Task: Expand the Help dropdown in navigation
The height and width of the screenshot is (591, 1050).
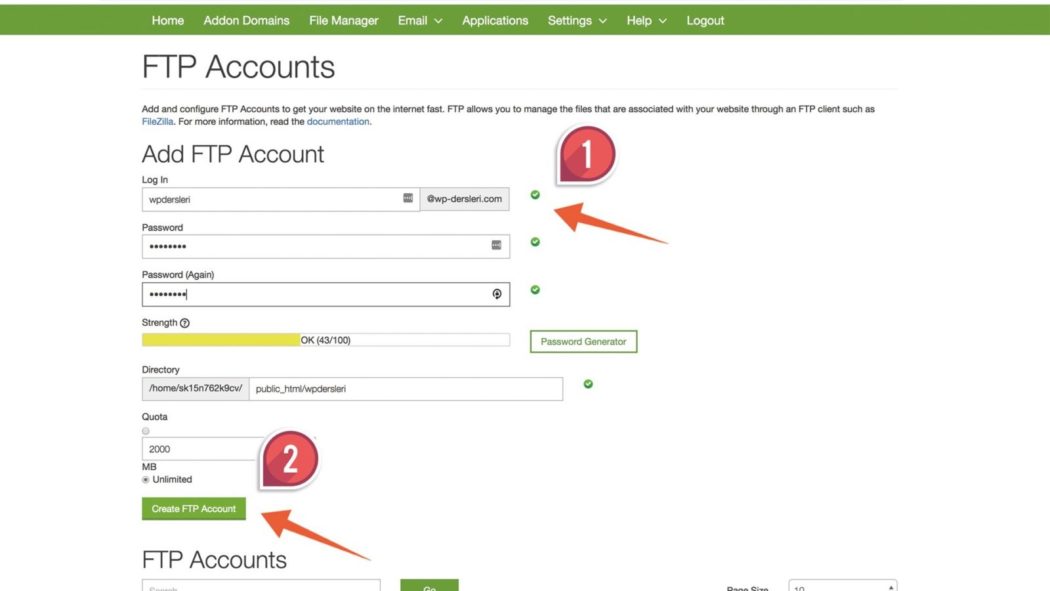Action: [646, 20]
